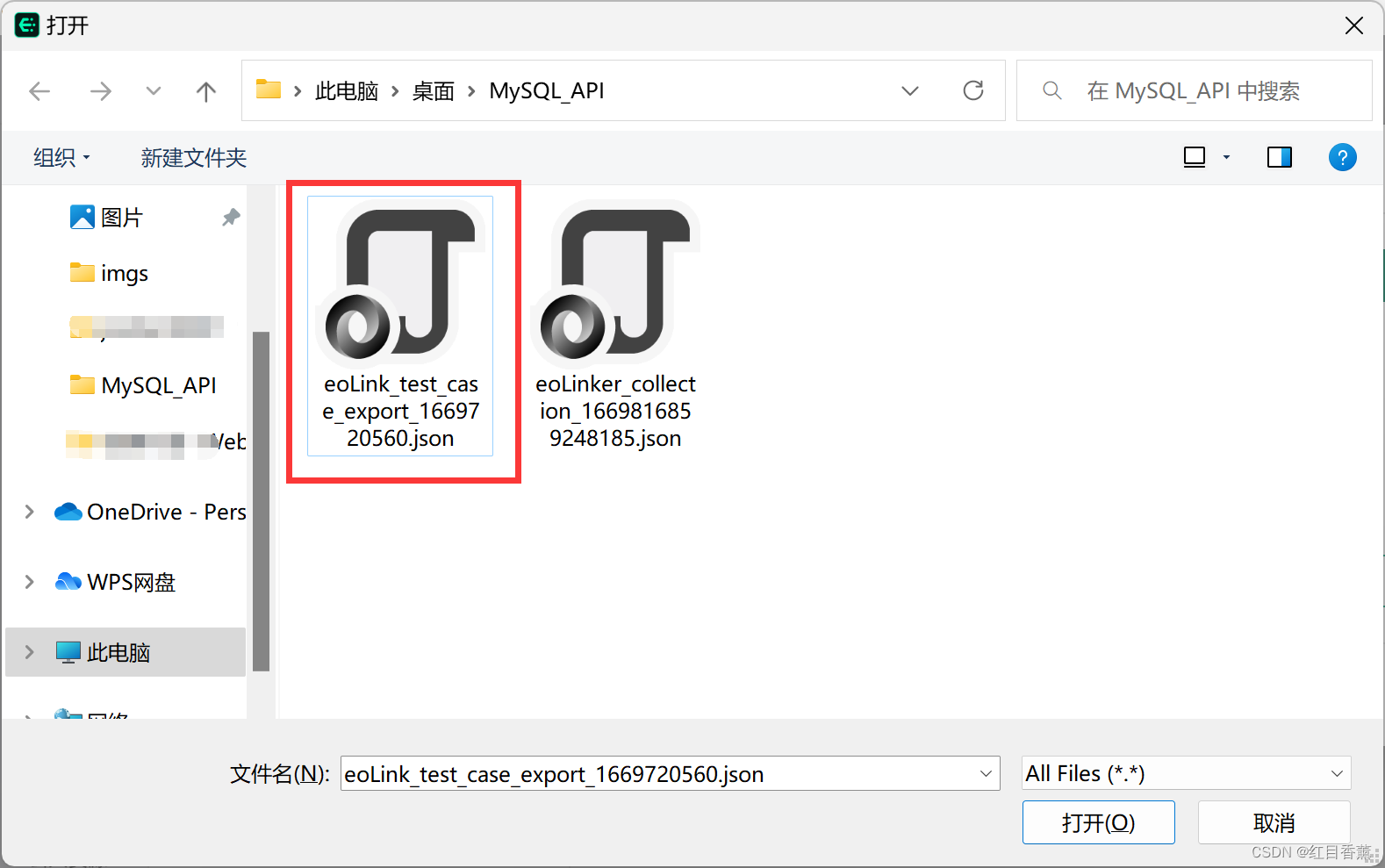
Task: Click the search box for MySQL_API
Action: coord(1194,90)
